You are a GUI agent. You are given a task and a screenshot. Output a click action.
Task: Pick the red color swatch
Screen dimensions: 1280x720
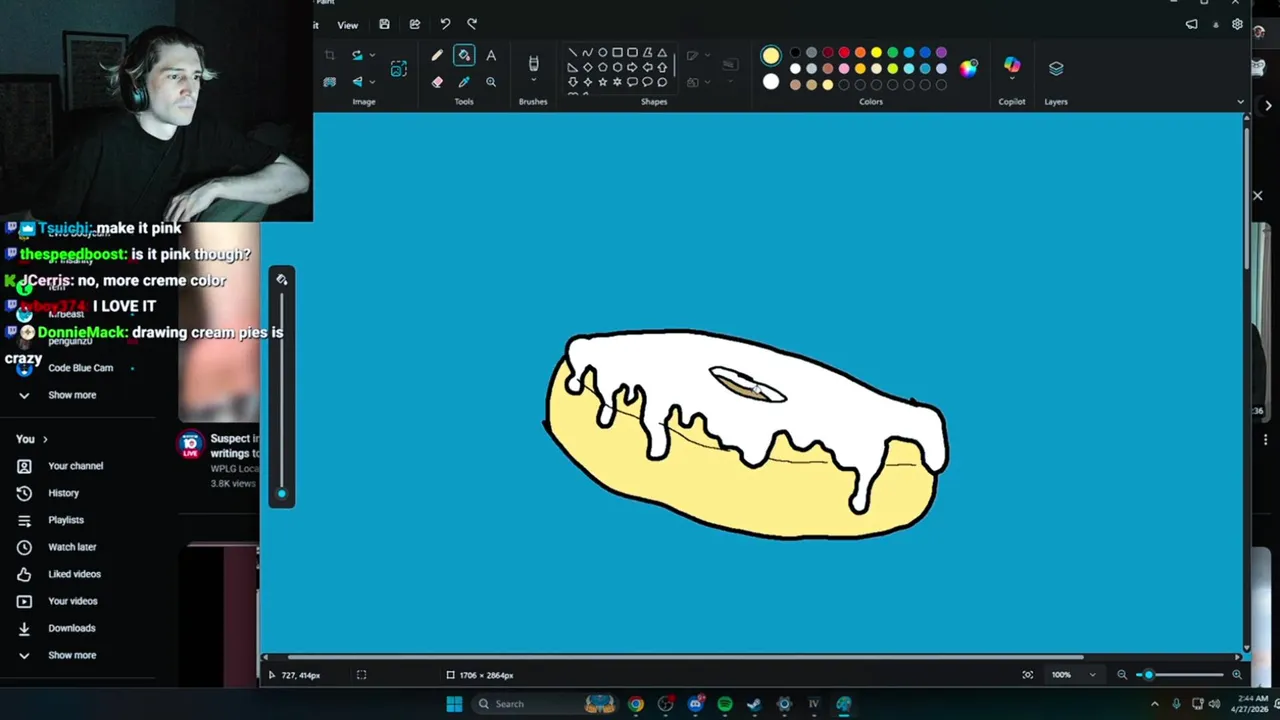[x=844, y=53]
